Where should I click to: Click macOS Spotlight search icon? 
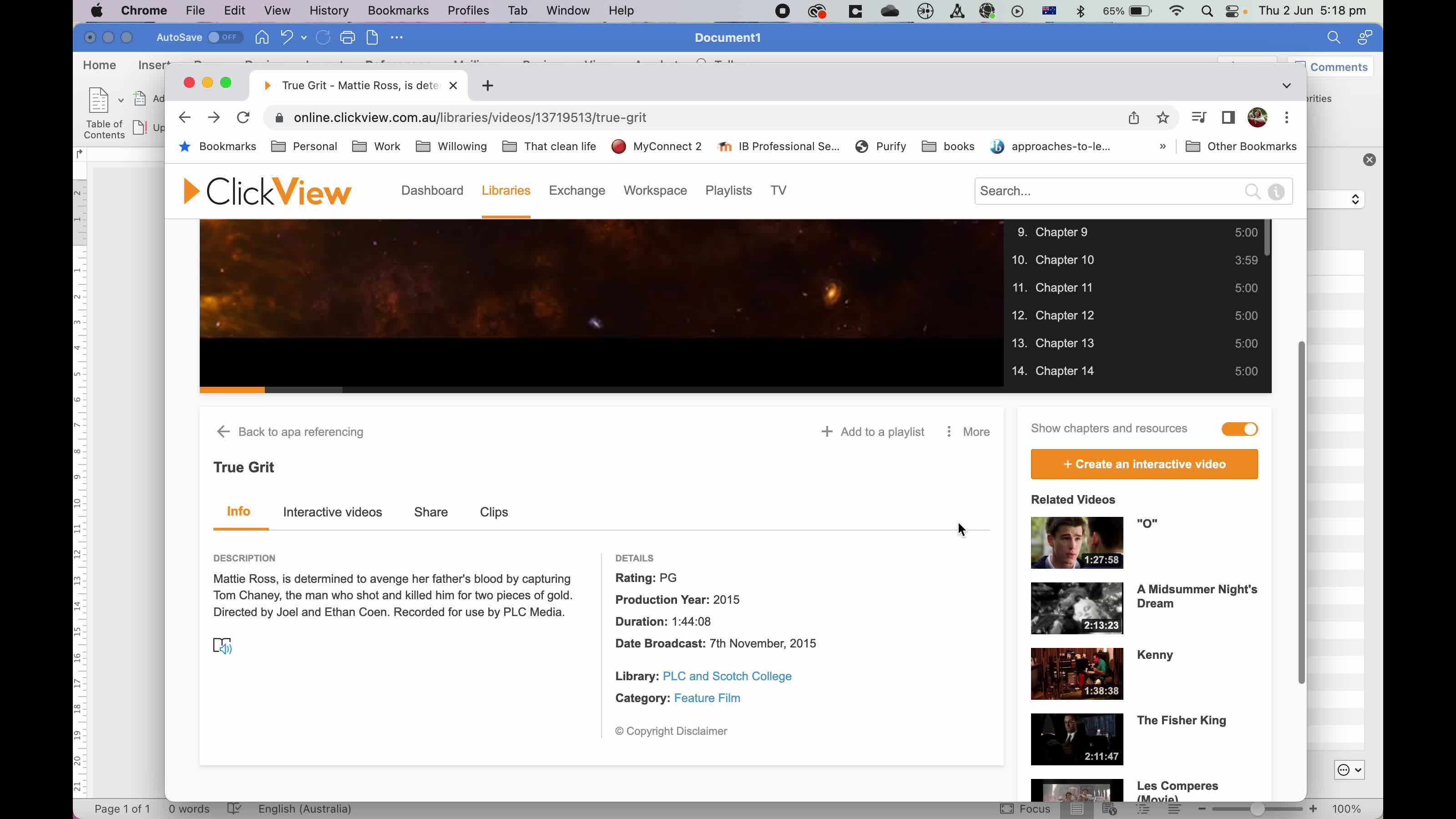pos(1207,11)
